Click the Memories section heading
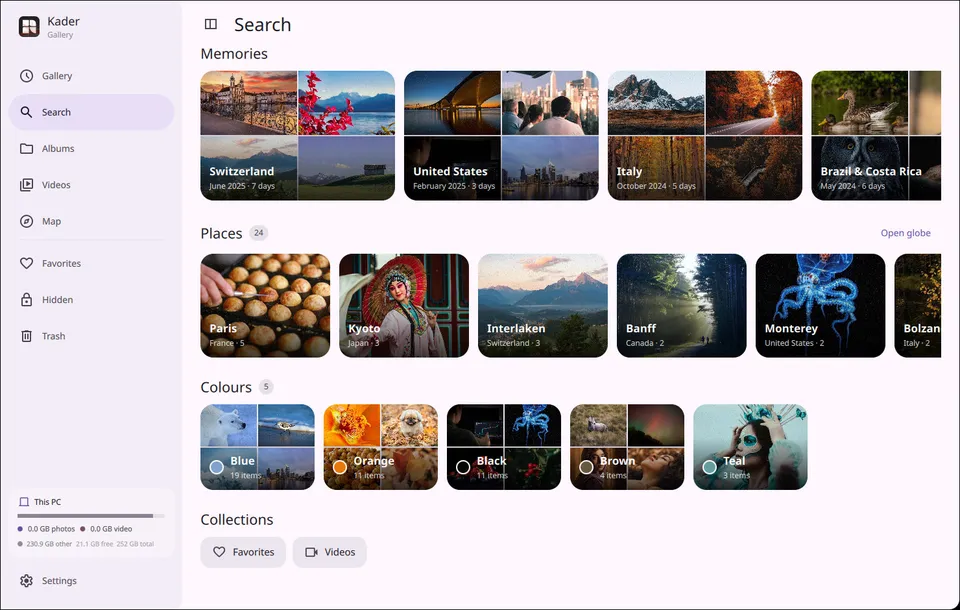 click(234, 54)
